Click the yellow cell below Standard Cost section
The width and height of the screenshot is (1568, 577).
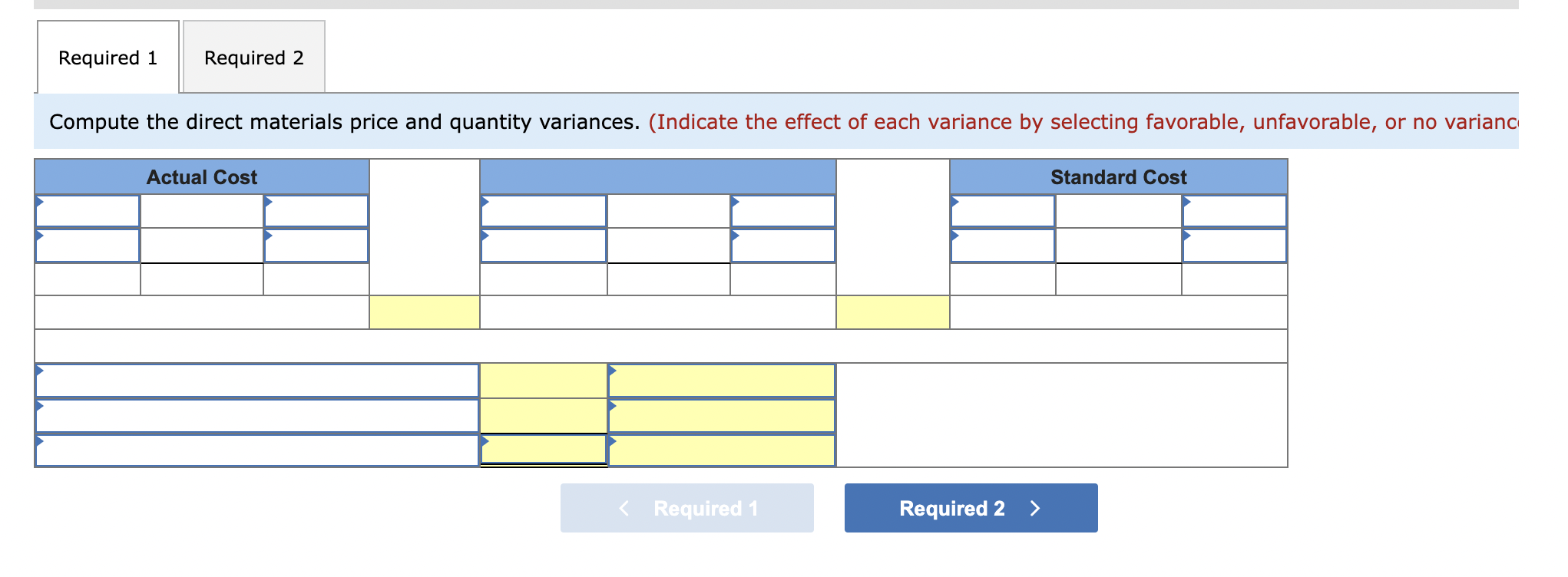coord(893,311)
